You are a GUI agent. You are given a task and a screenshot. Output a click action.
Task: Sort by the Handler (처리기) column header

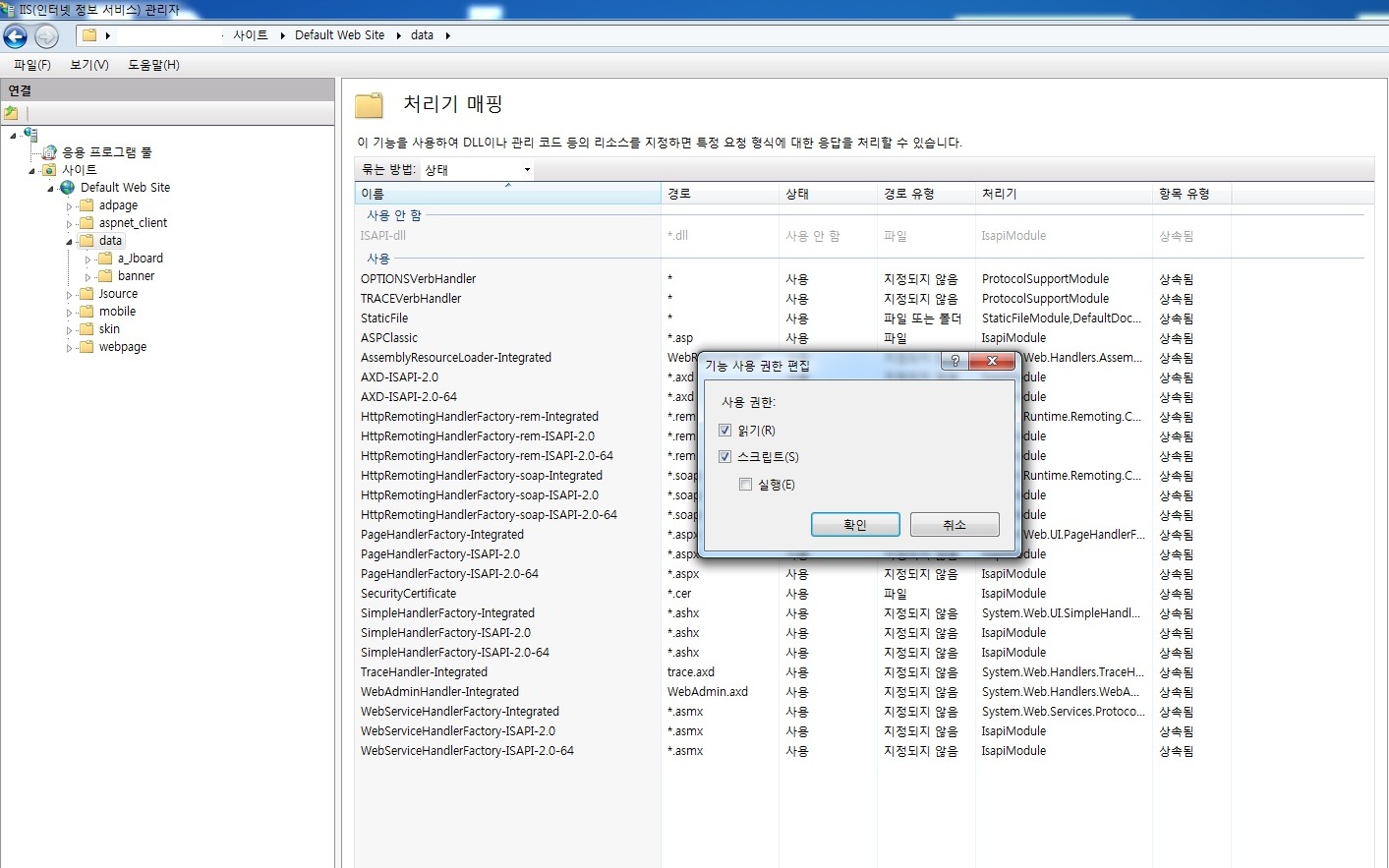1064,194
